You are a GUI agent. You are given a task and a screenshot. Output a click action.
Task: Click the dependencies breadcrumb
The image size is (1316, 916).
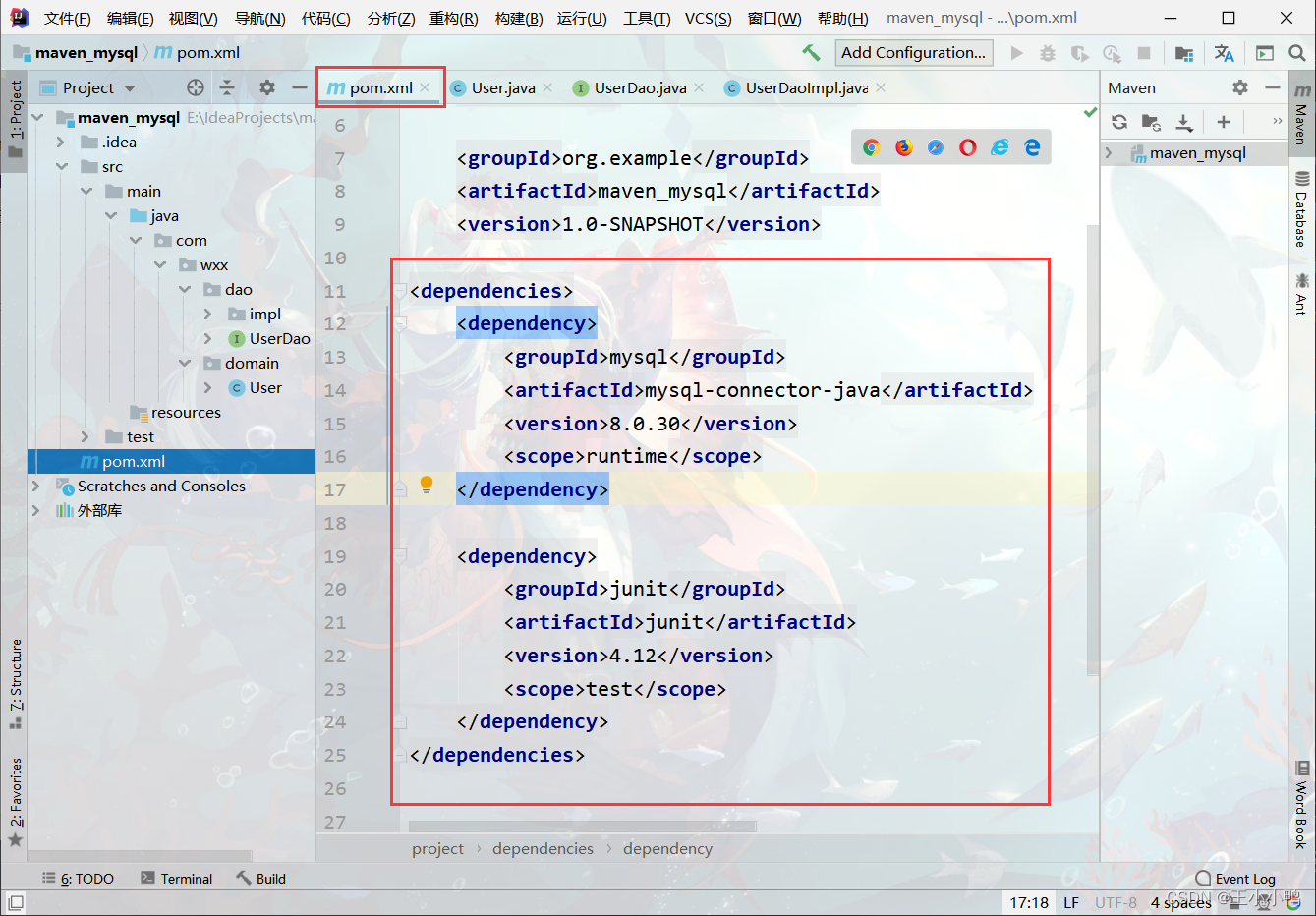coord(543,848)
